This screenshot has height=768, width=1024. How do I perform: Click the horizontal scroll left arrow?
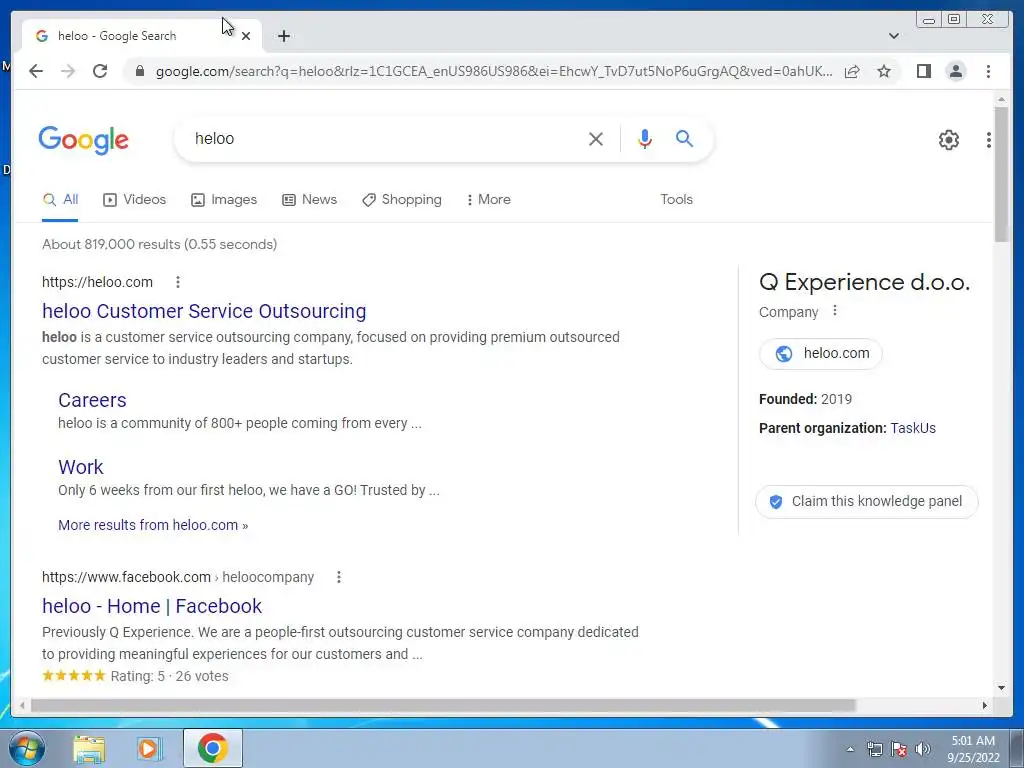[22, 705]
